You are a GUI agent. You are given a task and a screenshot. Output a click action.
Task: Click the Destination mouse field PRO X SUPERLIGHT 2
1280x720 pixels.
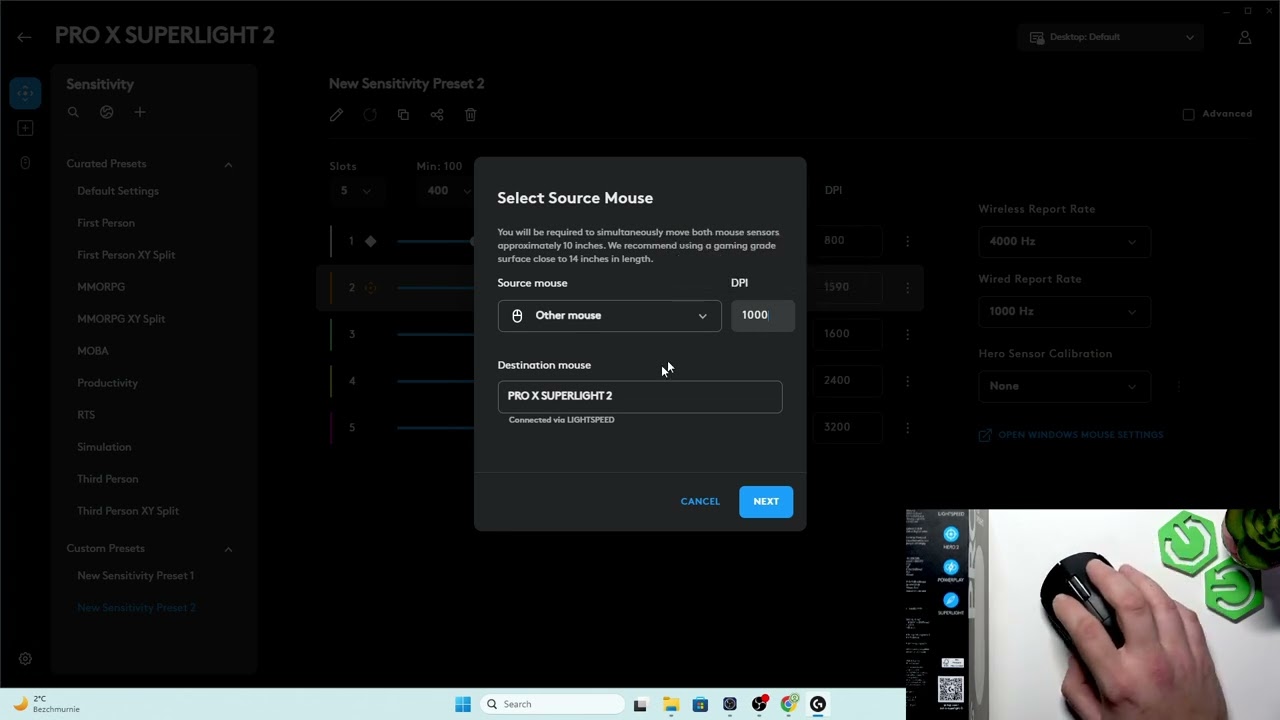(640, 397)
